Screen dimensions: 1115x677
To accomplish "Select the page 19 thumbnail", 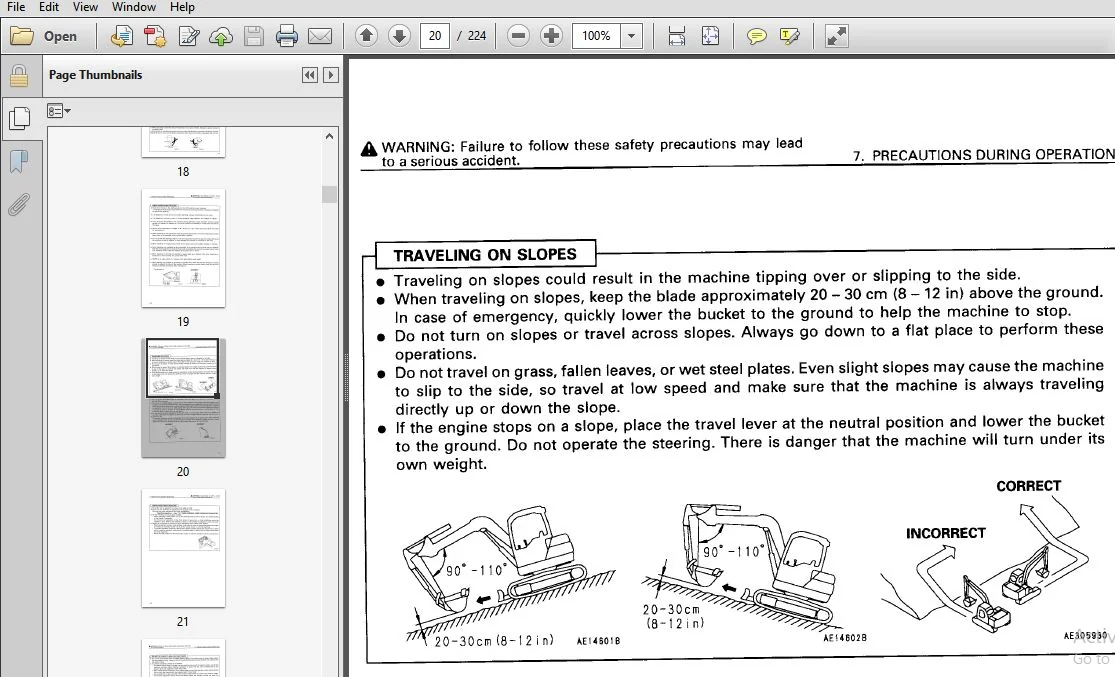I will pos(183,248).
